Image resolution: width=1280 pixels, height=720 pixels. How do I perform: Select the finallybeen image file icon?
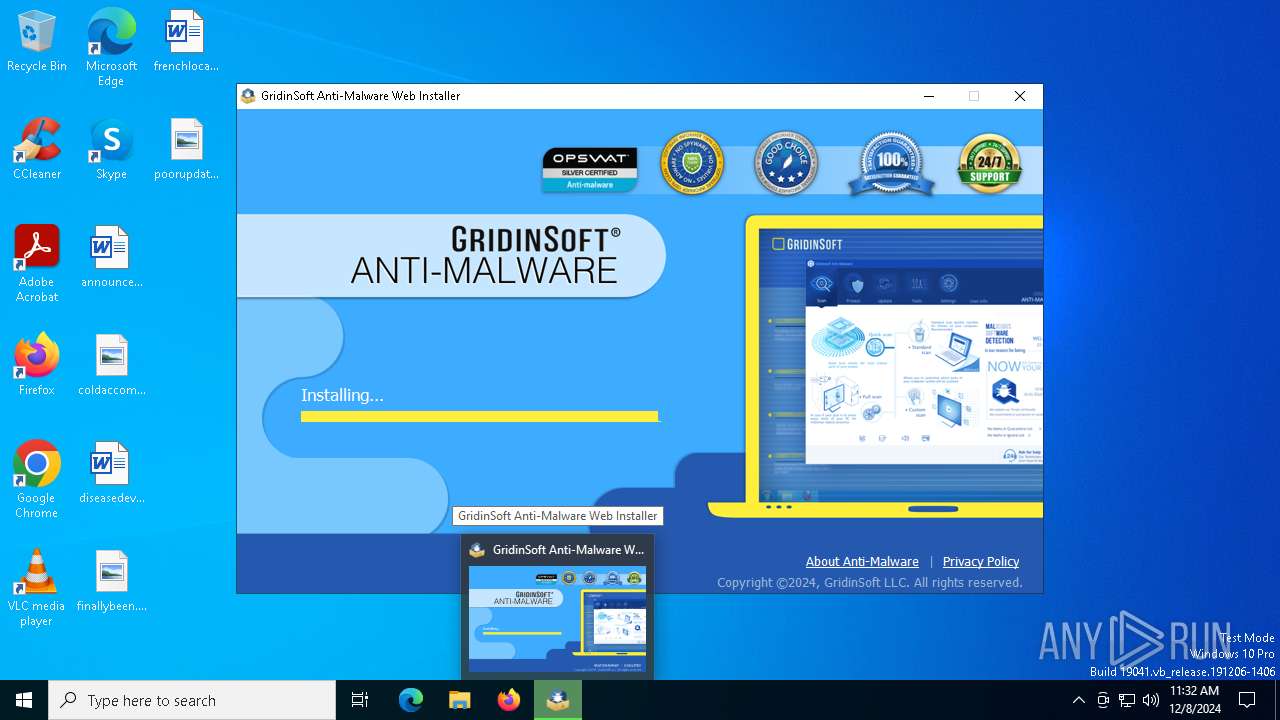click(x=111, y=582)
